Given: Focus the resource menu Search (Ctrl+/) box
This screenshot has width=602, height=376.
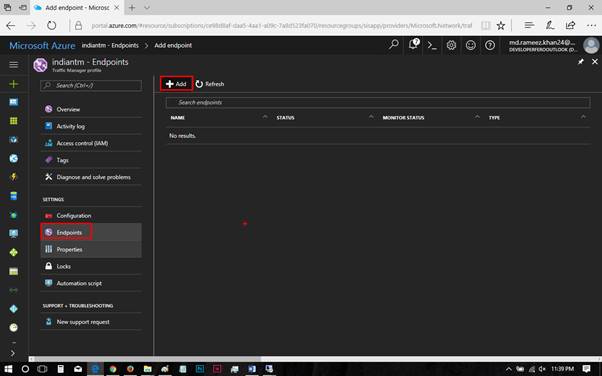Looking at the screenshot, I should point(91,85).
